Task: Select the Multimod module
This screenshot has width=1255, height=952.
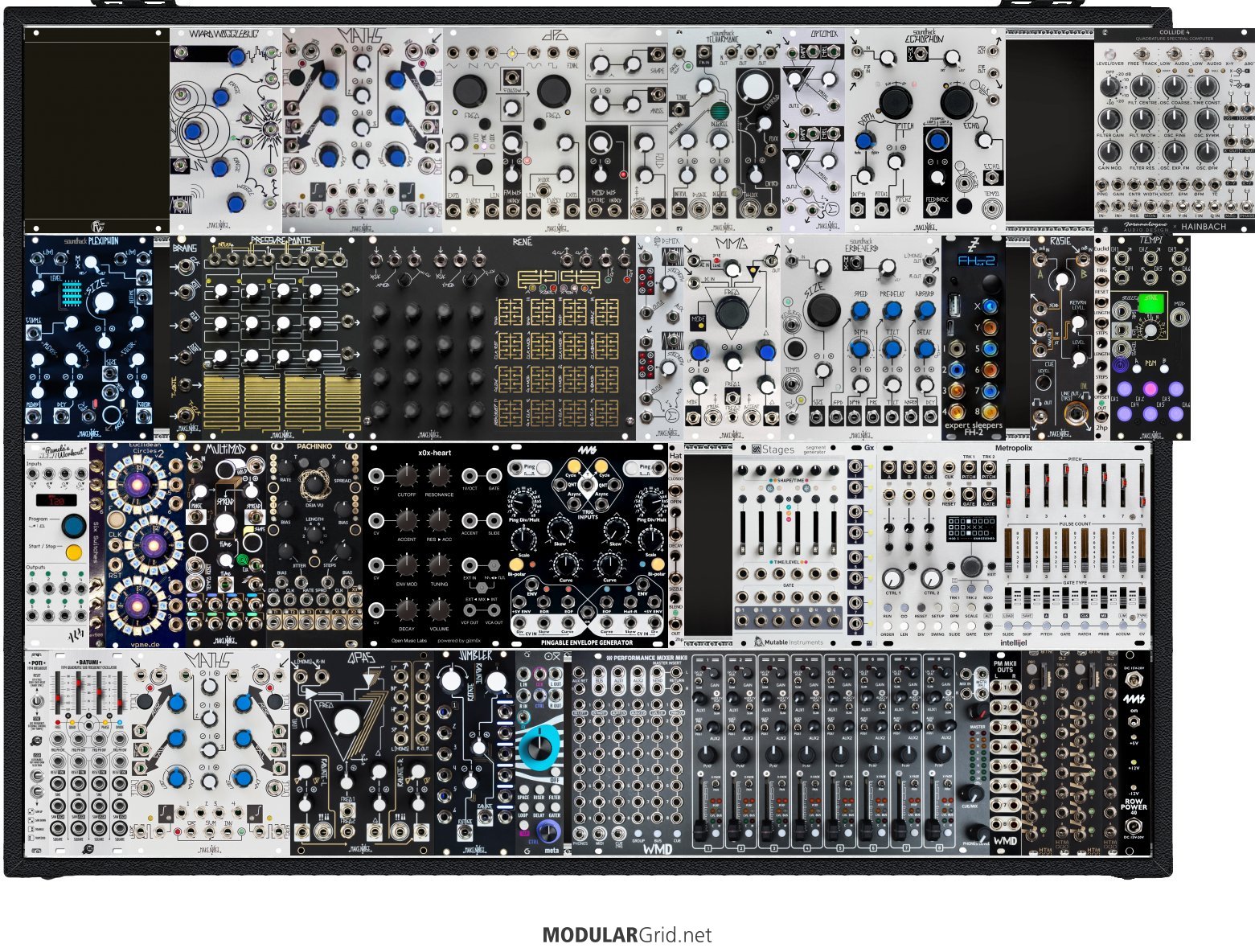Action: click(x=226, y=544)
